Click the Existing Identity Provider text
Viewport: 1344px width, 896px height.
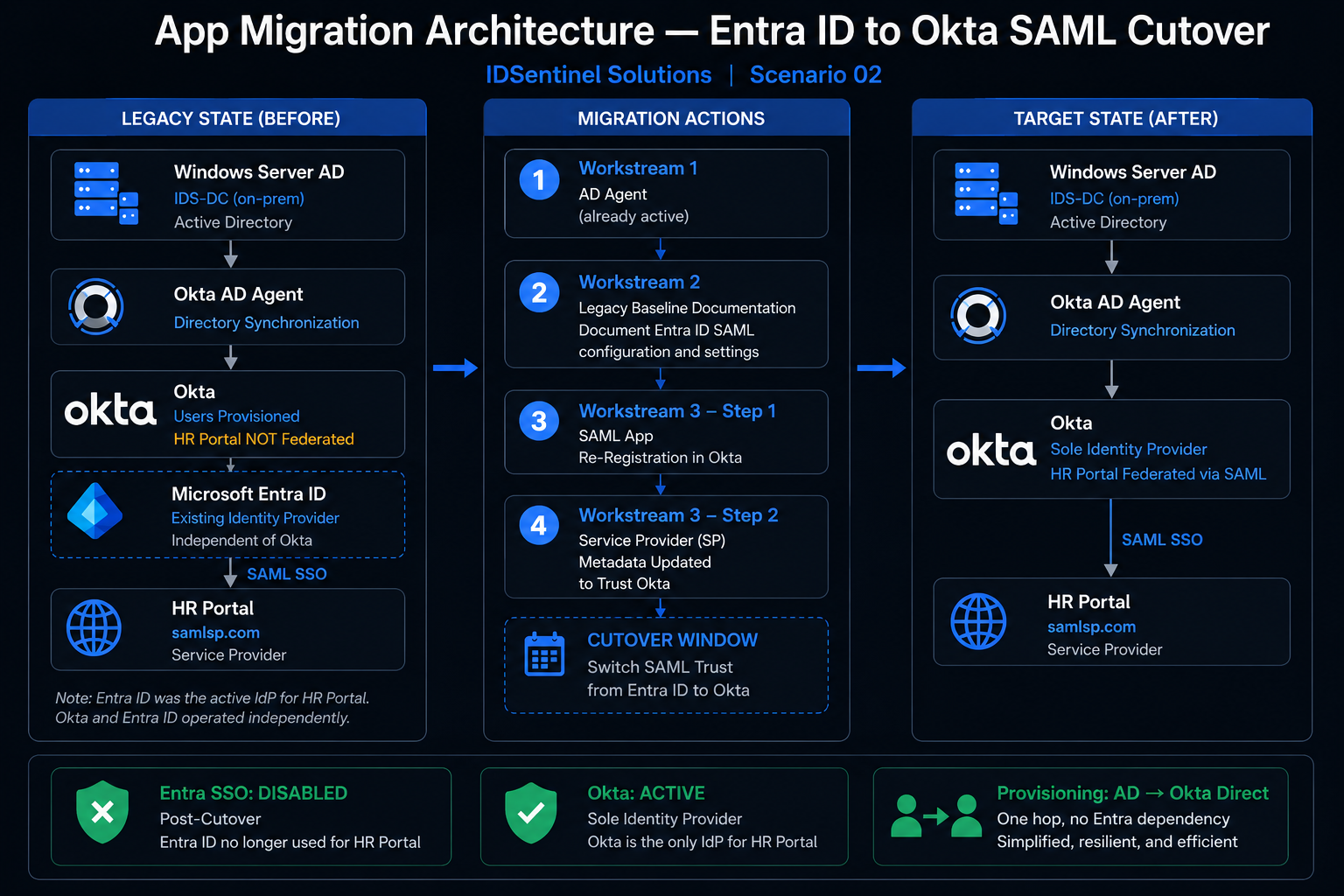click(x=255, y=518)
